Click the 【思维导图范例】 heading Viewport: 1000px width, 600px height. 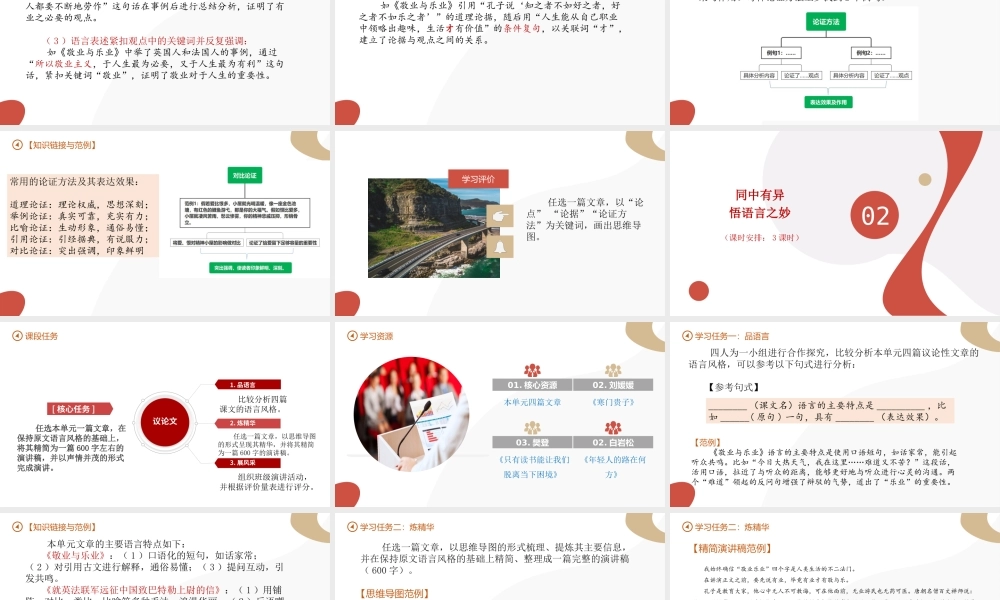[394, 594]
